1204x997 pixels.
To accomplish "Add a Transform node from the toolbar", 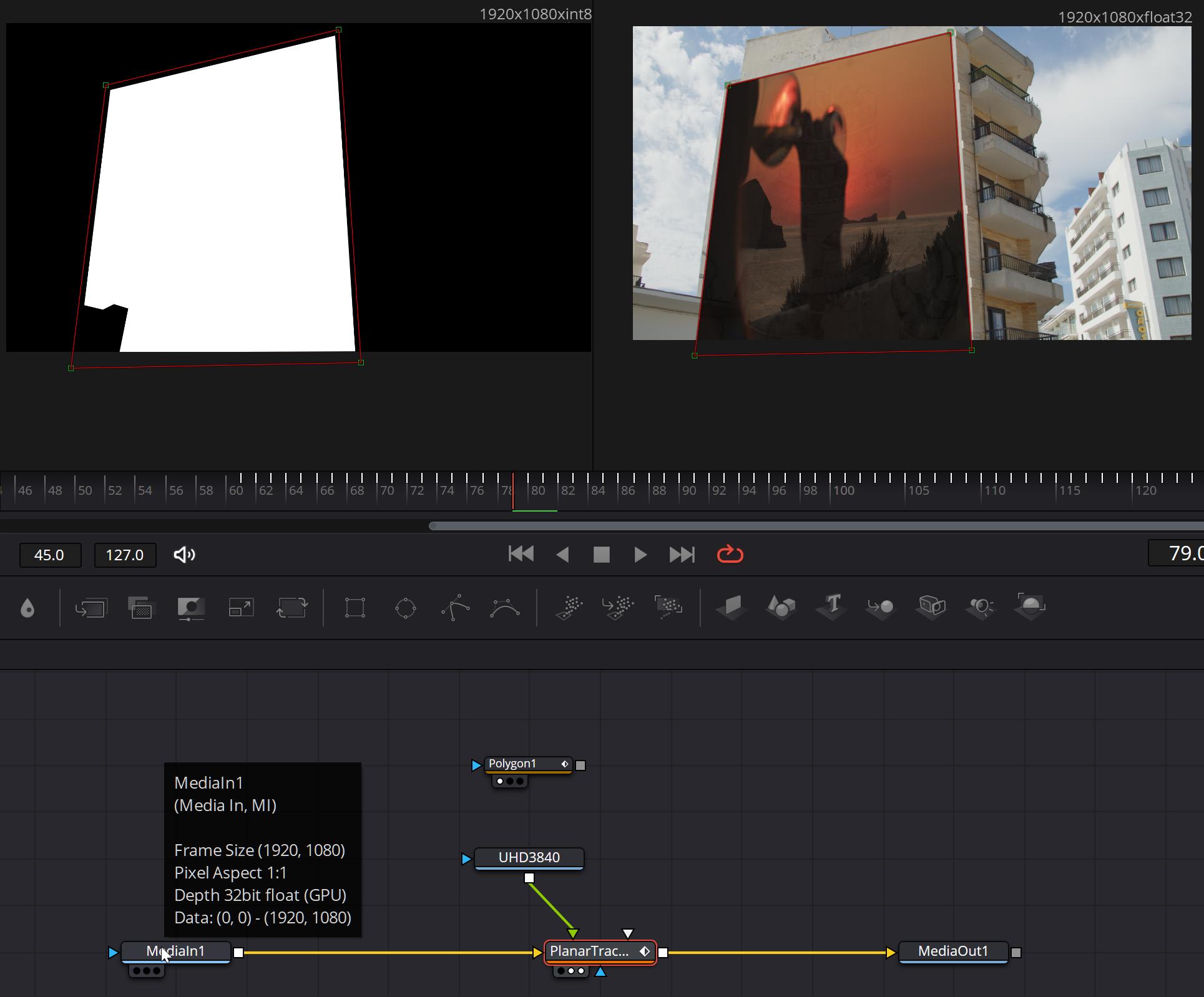I will (292, 608).
